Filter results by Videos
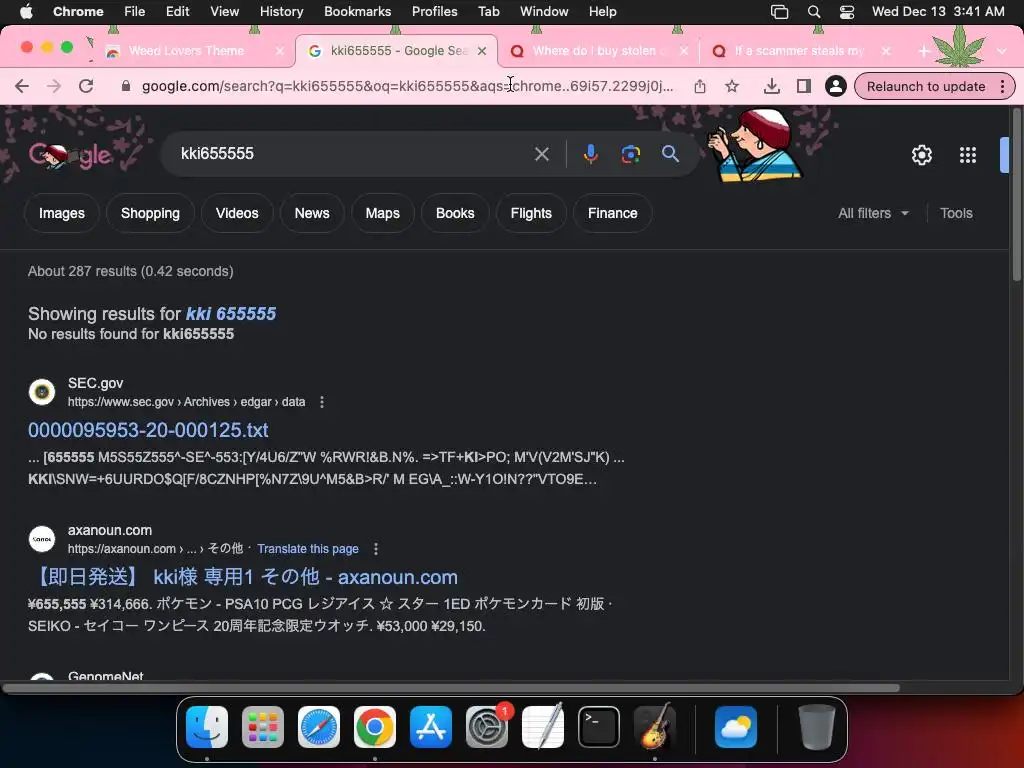The image size is (1024, 768). tap(237, 214)
